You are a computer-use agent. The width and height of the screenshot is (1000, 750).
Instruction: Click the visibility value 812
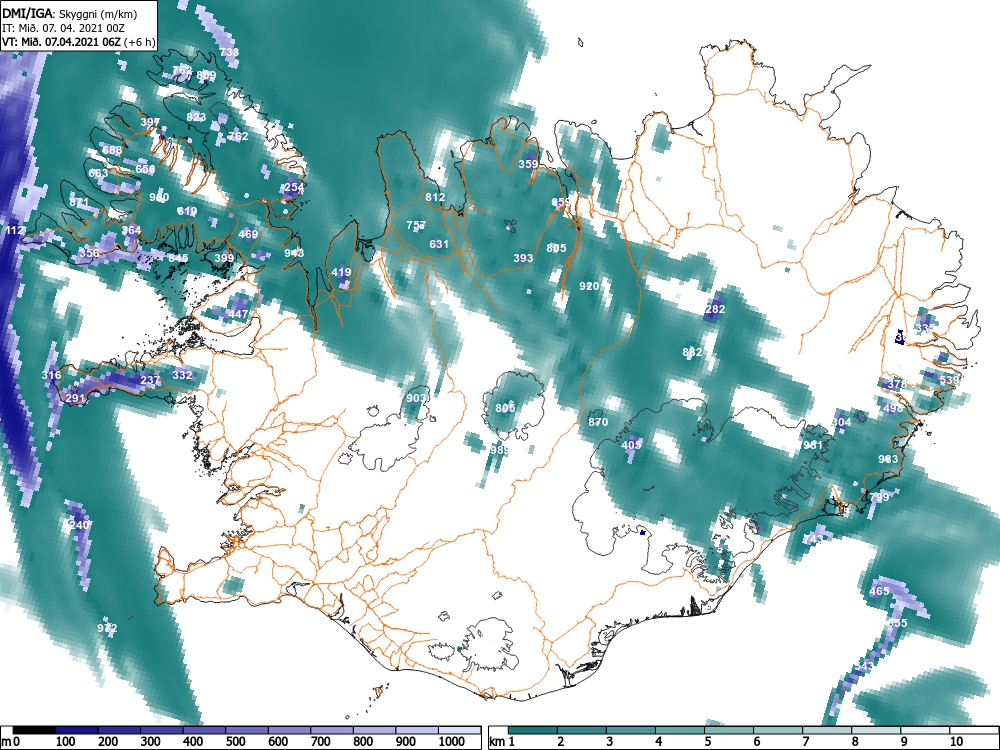tap(435, 197)
